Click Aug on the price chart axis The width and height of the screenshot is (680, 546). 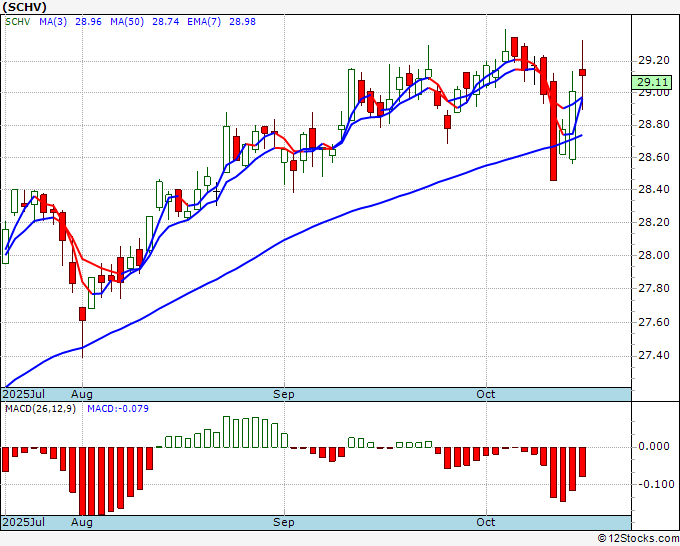82,394
